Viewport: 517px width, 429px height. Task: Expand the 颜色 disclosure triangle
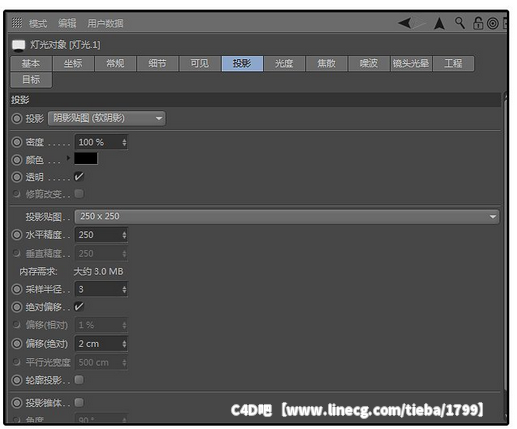pyautogui.click(x=68, y=158)
